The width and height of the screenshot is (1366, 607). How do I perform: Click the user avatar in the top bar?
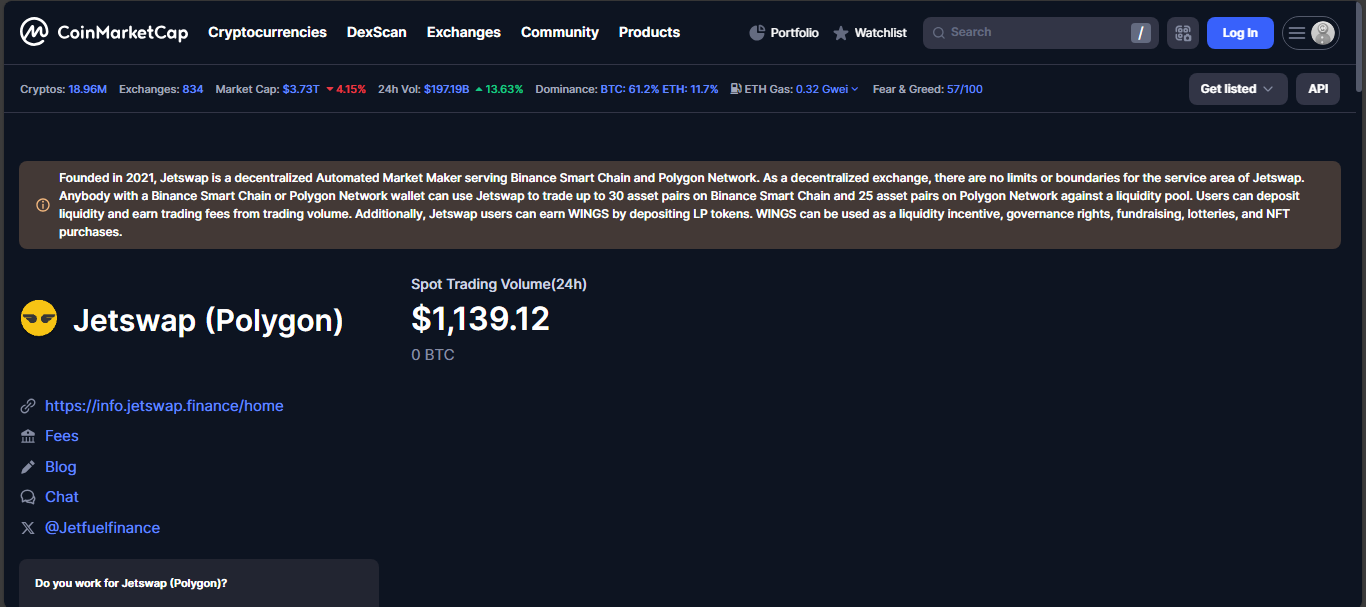pos(1323,33)
